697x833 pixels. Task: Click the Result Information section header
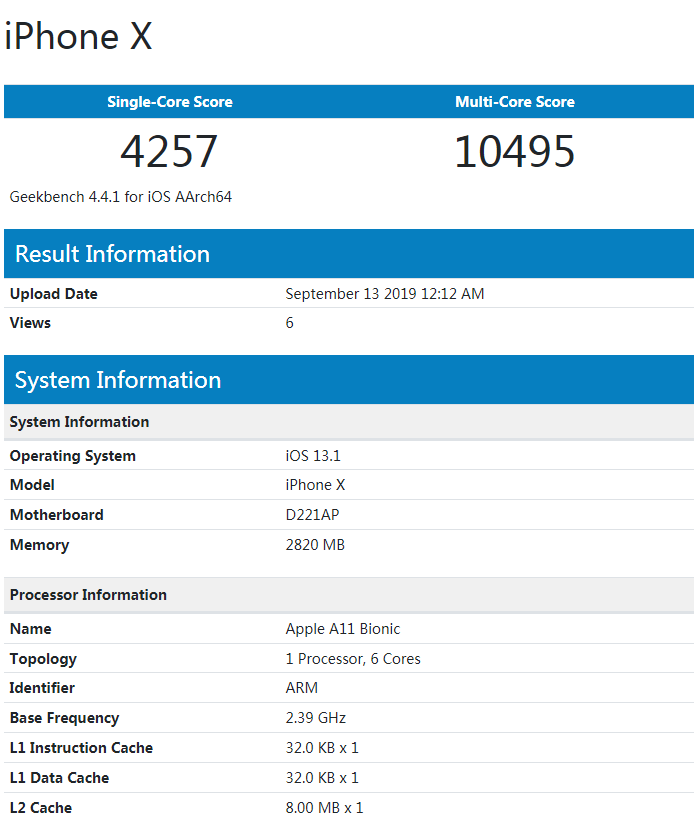coord(112,254)
